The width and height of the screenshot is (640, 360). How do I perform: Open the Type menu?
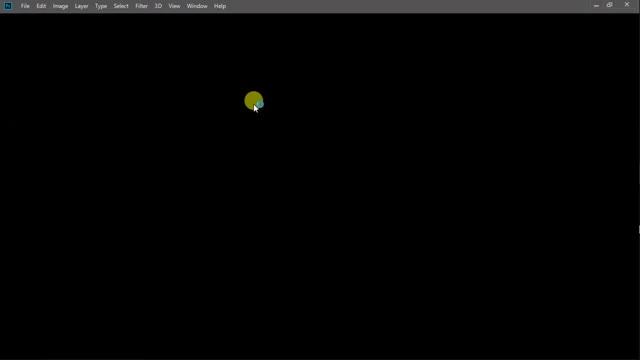pyautogui.click(x=101, y=6)
